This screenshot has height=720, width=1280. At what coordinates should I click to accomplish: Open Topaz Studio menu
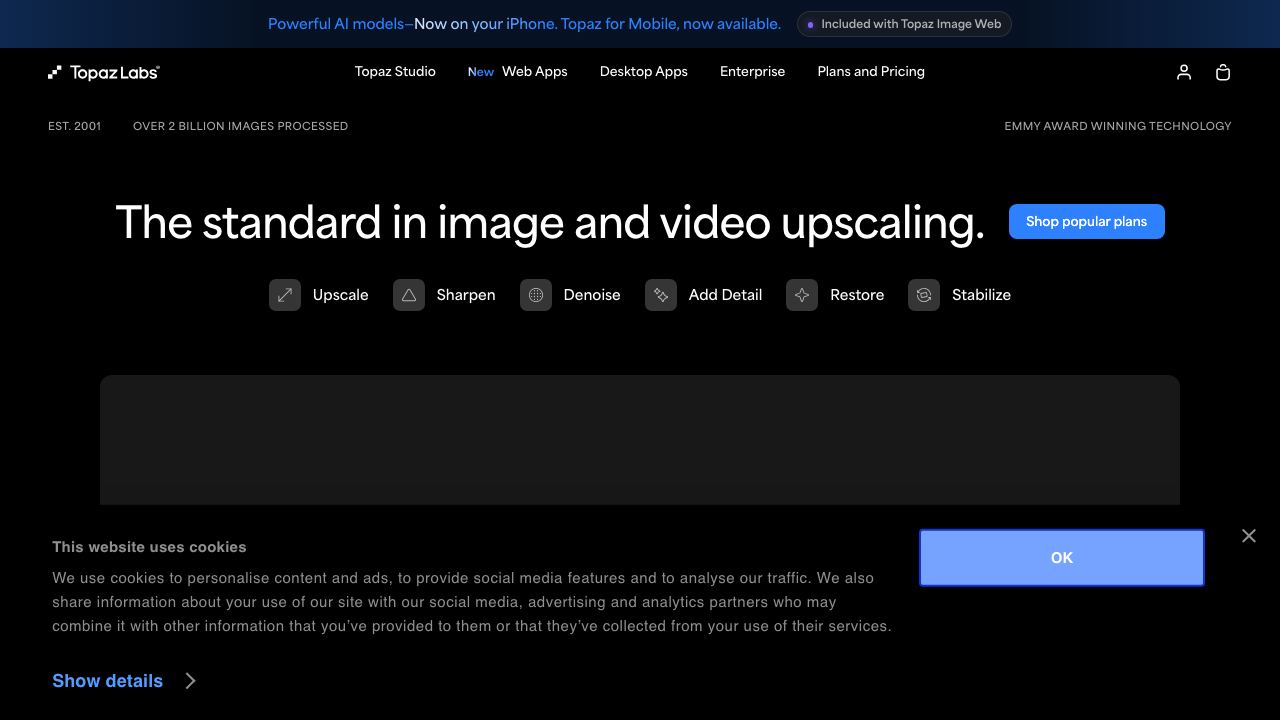(x=395, y=72)
